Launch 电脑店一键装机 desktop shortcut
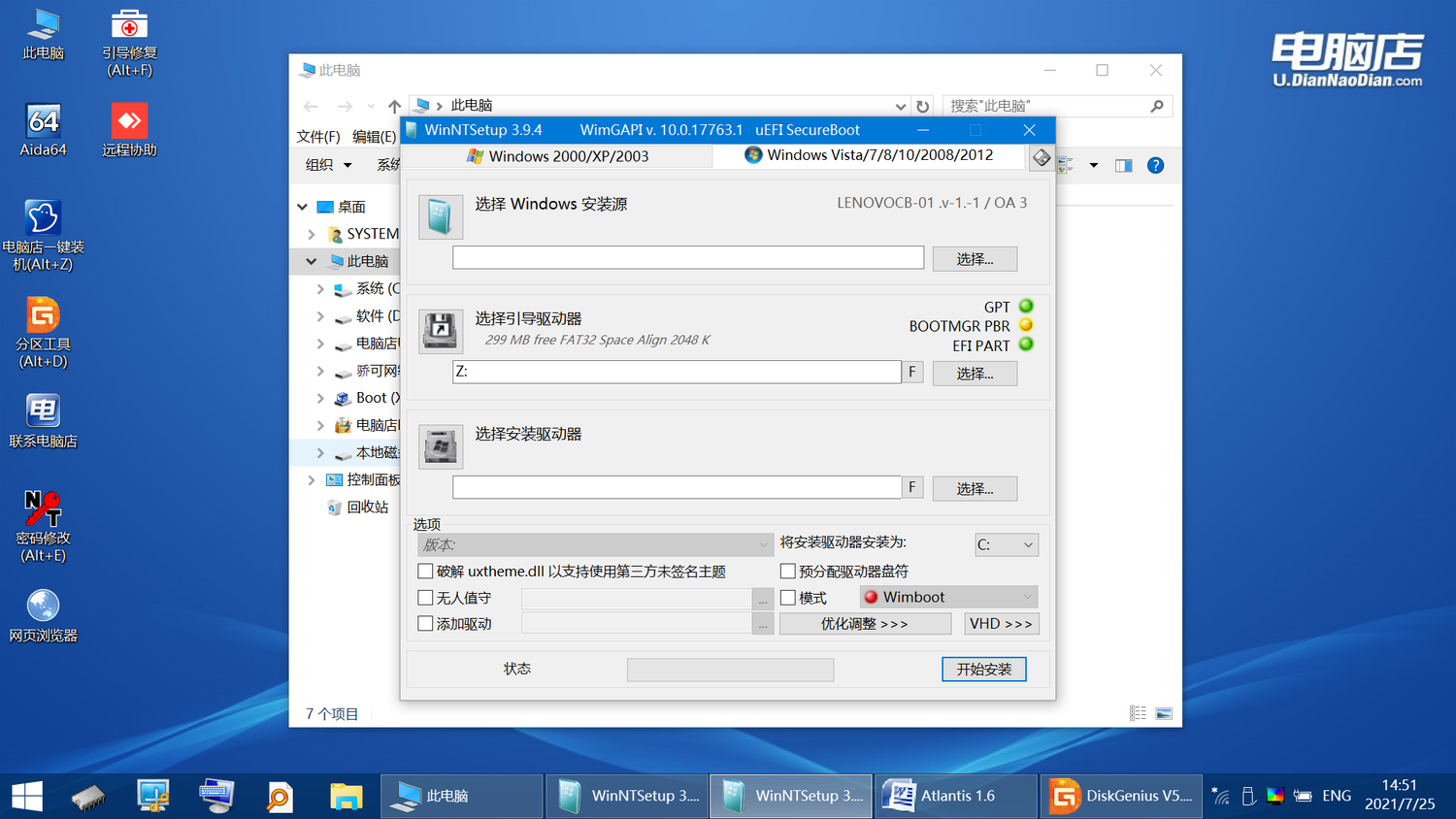The image size is (1456, 819). (x=43, y=236)
